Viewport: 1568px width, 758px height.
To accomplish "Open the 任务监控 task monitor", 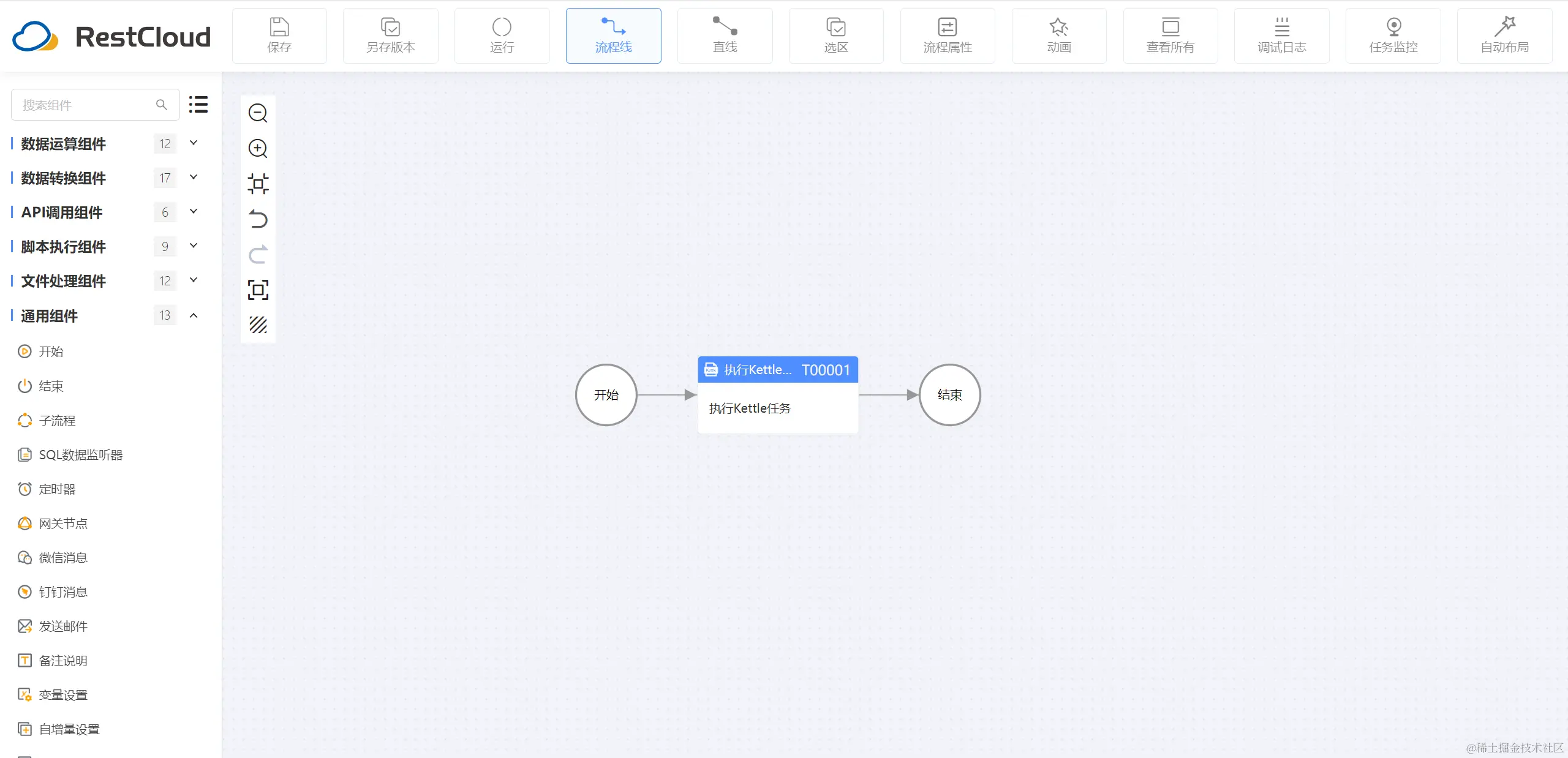I will click(1393, 36).
